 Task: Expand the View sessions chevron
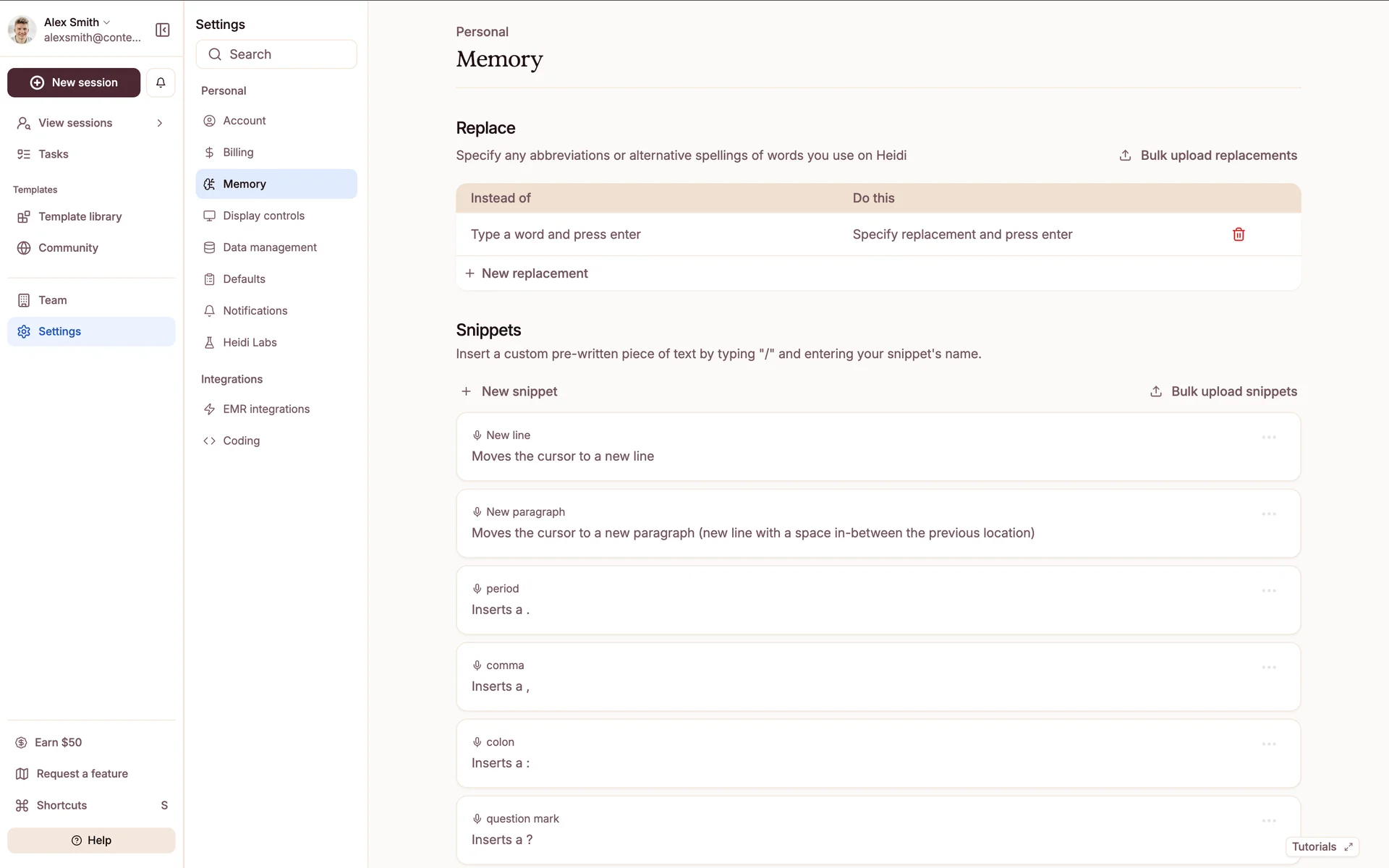click(x=159, y=123)
